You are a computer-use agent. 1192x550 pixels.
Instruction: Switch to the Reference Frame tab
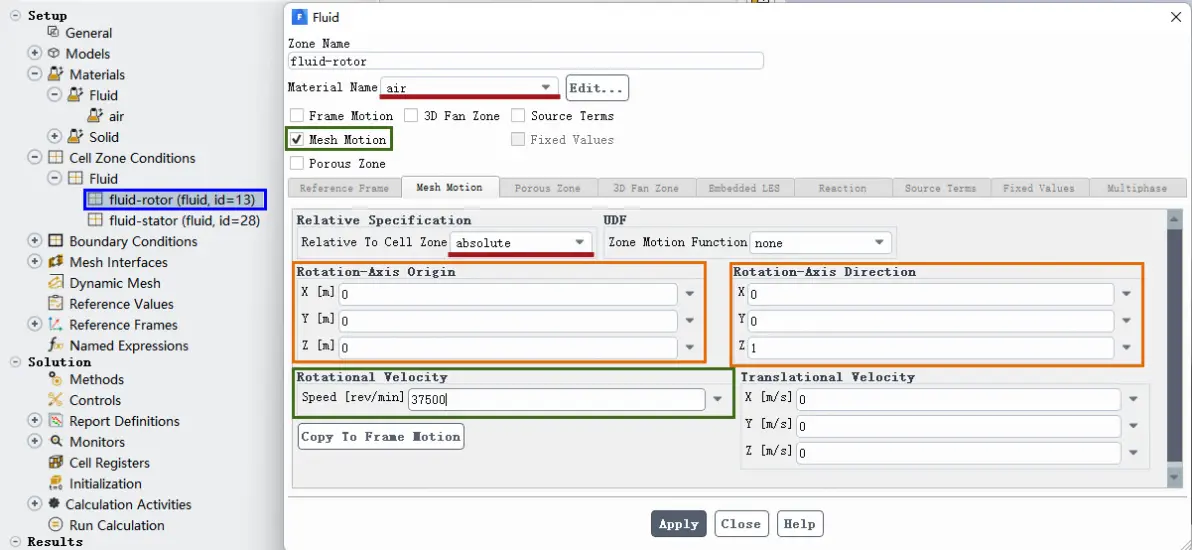click(x=344, y=188)
